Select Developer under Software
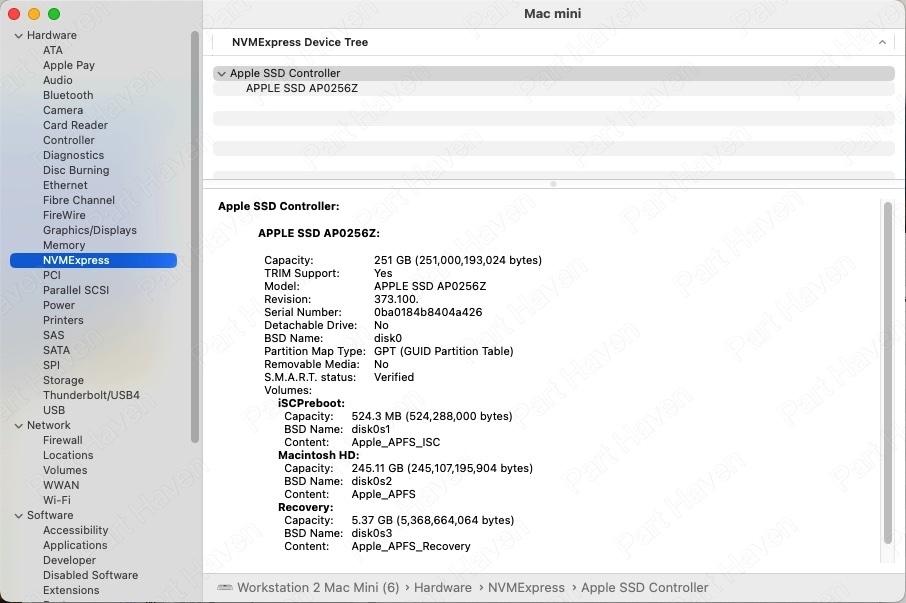The height and width of the screenshot is (603, 906). [69, 561]
